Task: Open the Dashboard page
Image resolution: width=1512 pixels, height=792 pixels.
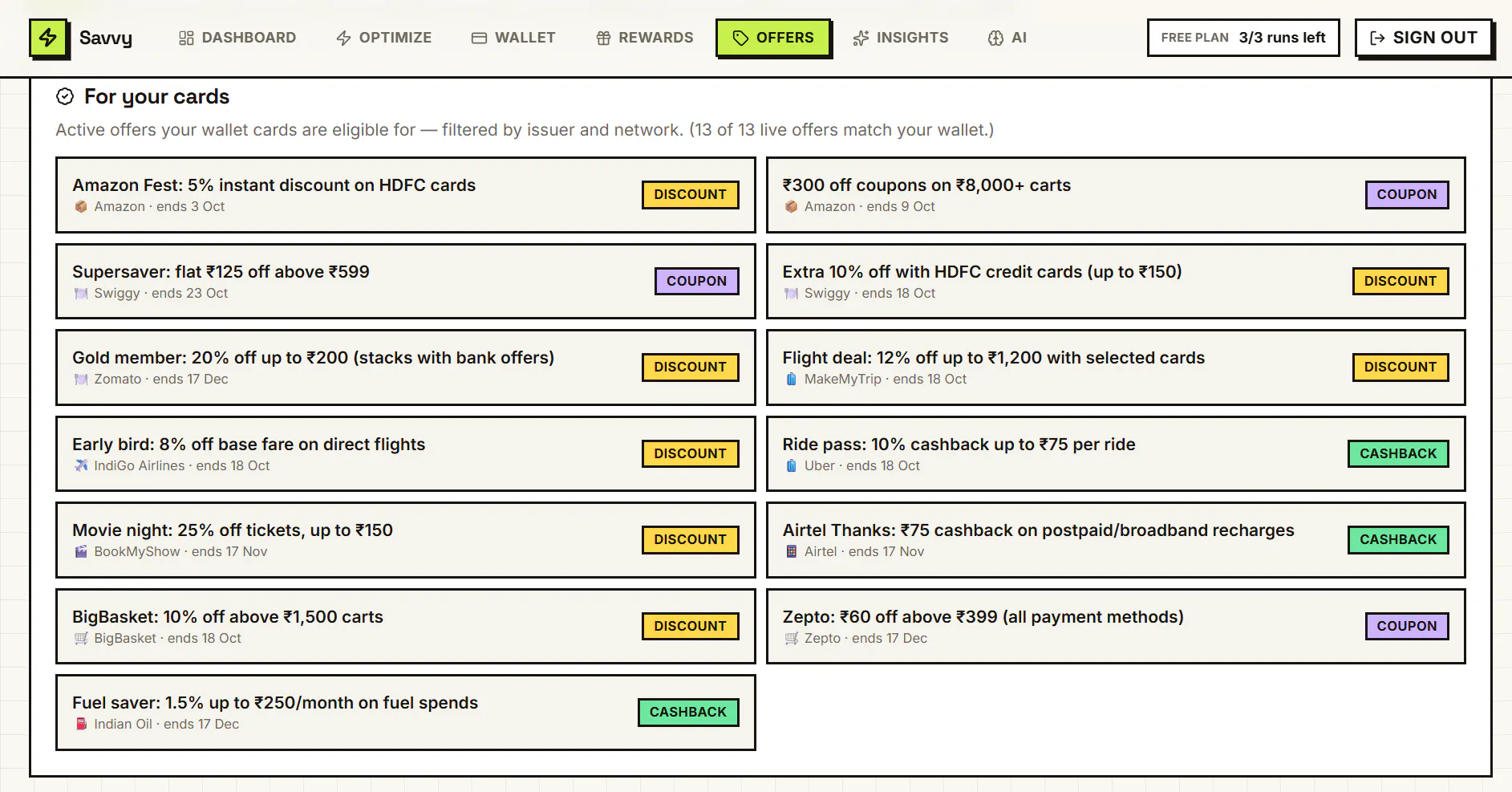Action: click(x=237, y=38)
